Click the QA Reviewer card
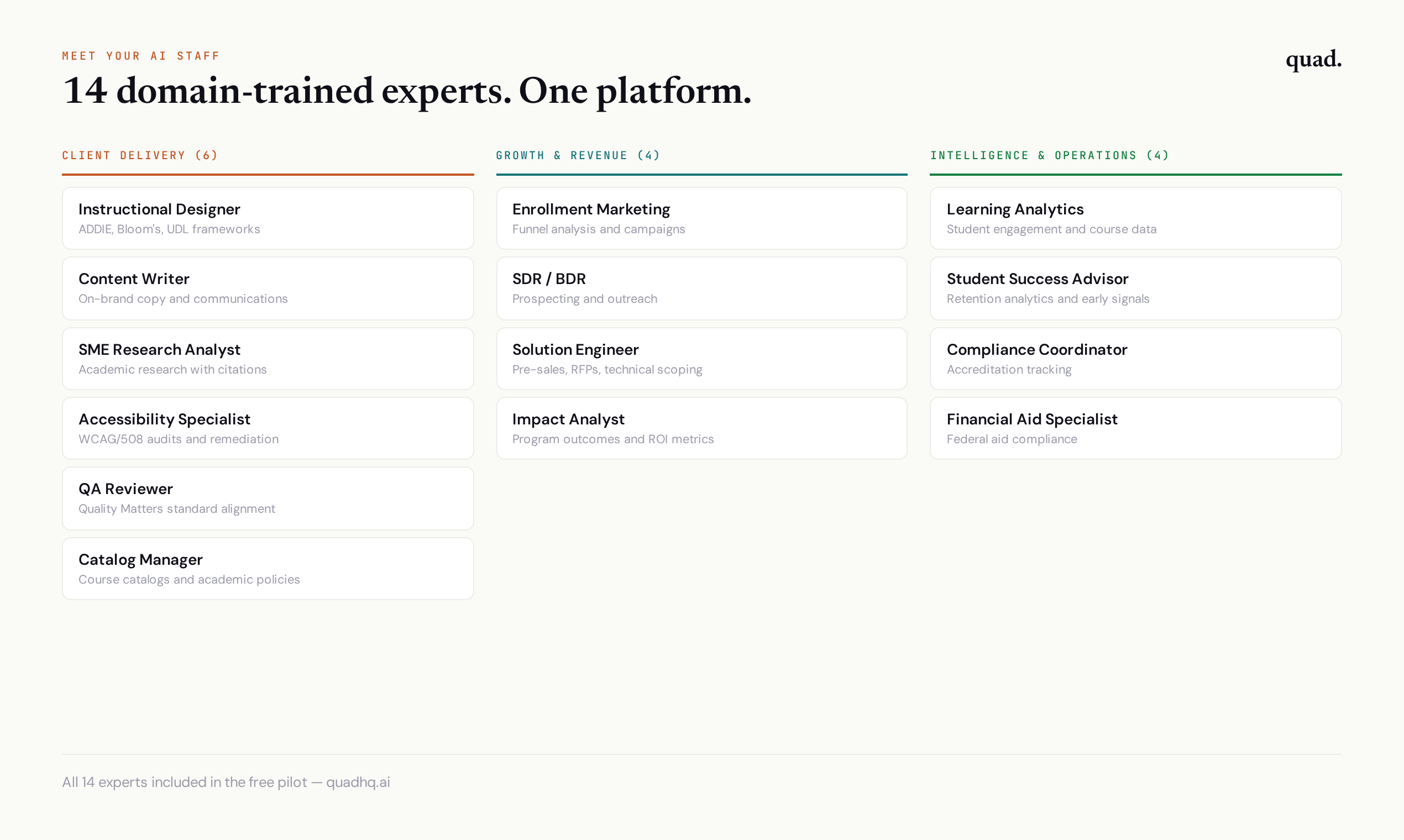 pyautogui.click(x=267, y=497)
